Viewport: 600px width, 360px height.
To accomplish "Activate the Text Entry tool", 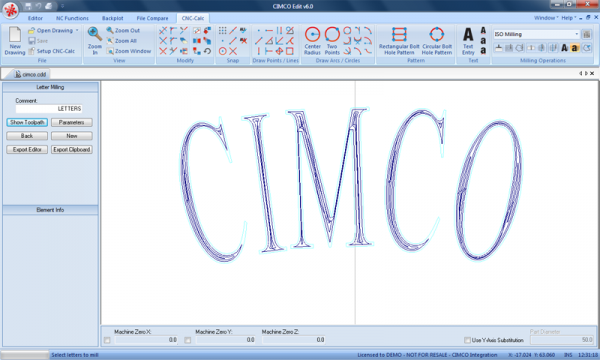I will click(468, 34).
